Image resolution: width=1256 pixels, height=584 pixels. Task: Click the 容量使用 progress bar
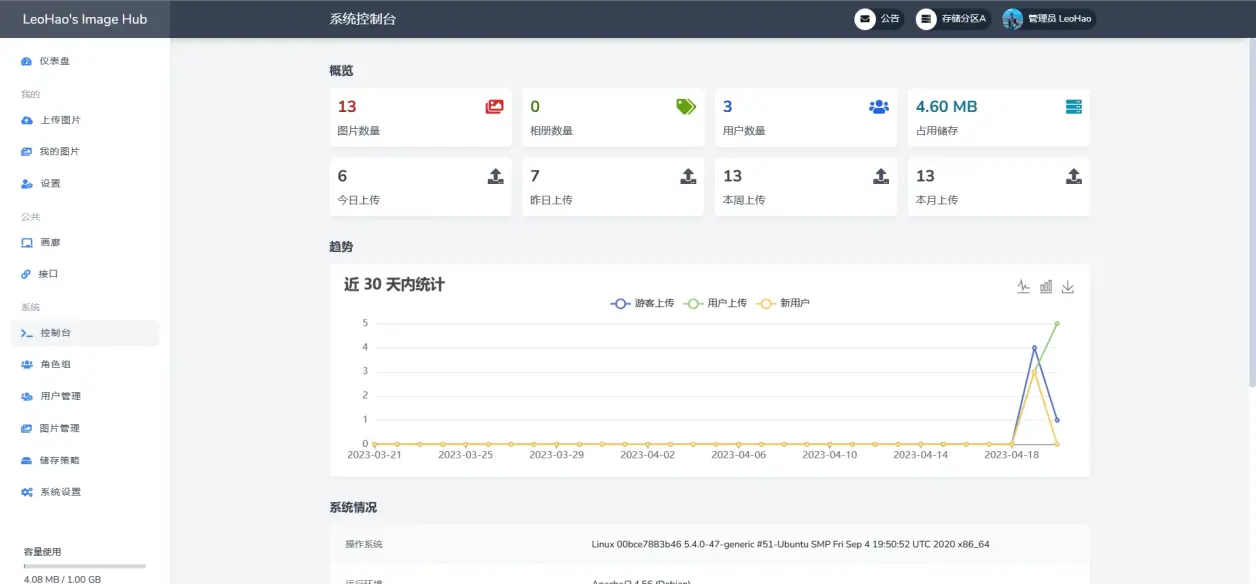[x=85, y=566]
